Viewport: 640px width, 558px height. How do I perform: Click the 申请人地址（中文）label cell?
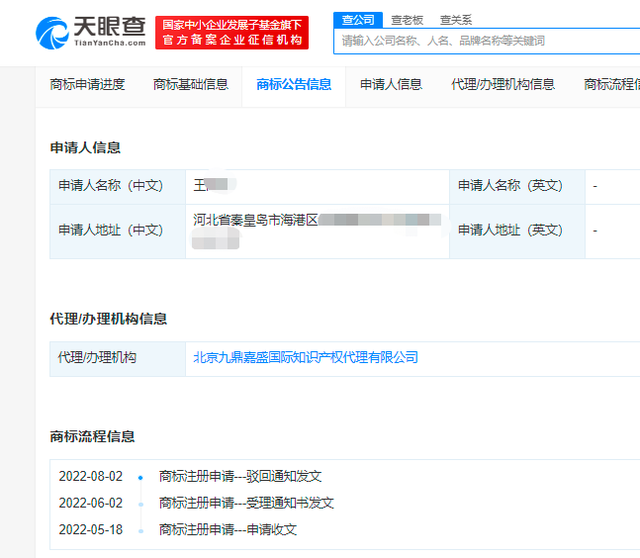click(x=118, y=231)
